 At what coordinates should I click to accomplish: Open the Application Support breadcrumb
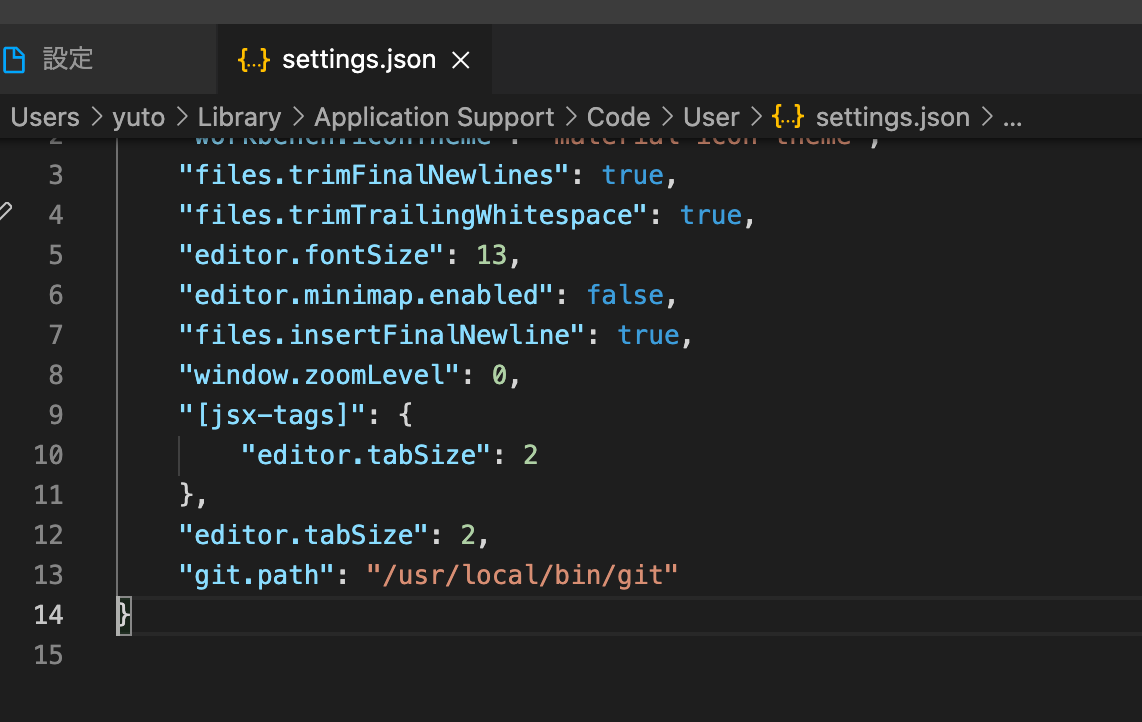point(434,117)
